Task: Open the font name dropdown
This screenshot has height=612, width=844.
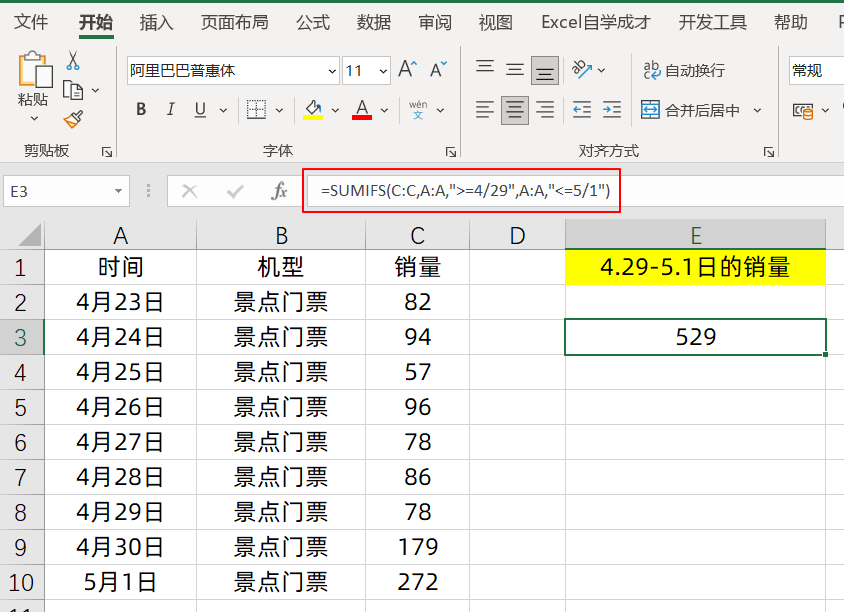Action: click(x=332, y=71)
